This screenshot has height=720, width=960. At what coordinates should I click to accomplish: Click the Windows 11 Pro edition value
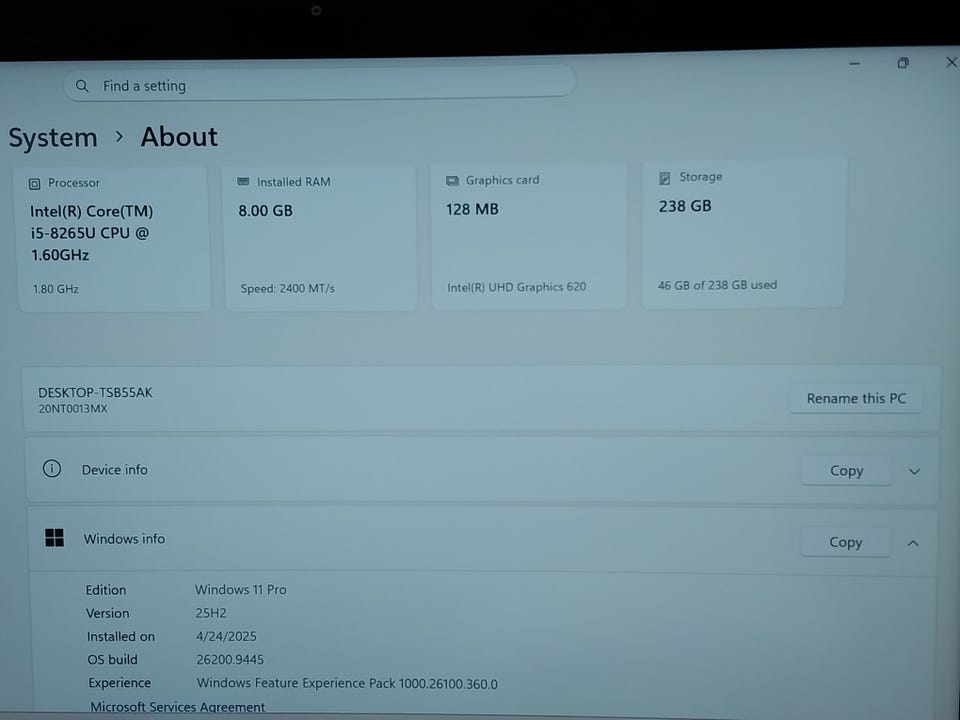[x=241, y=590]
